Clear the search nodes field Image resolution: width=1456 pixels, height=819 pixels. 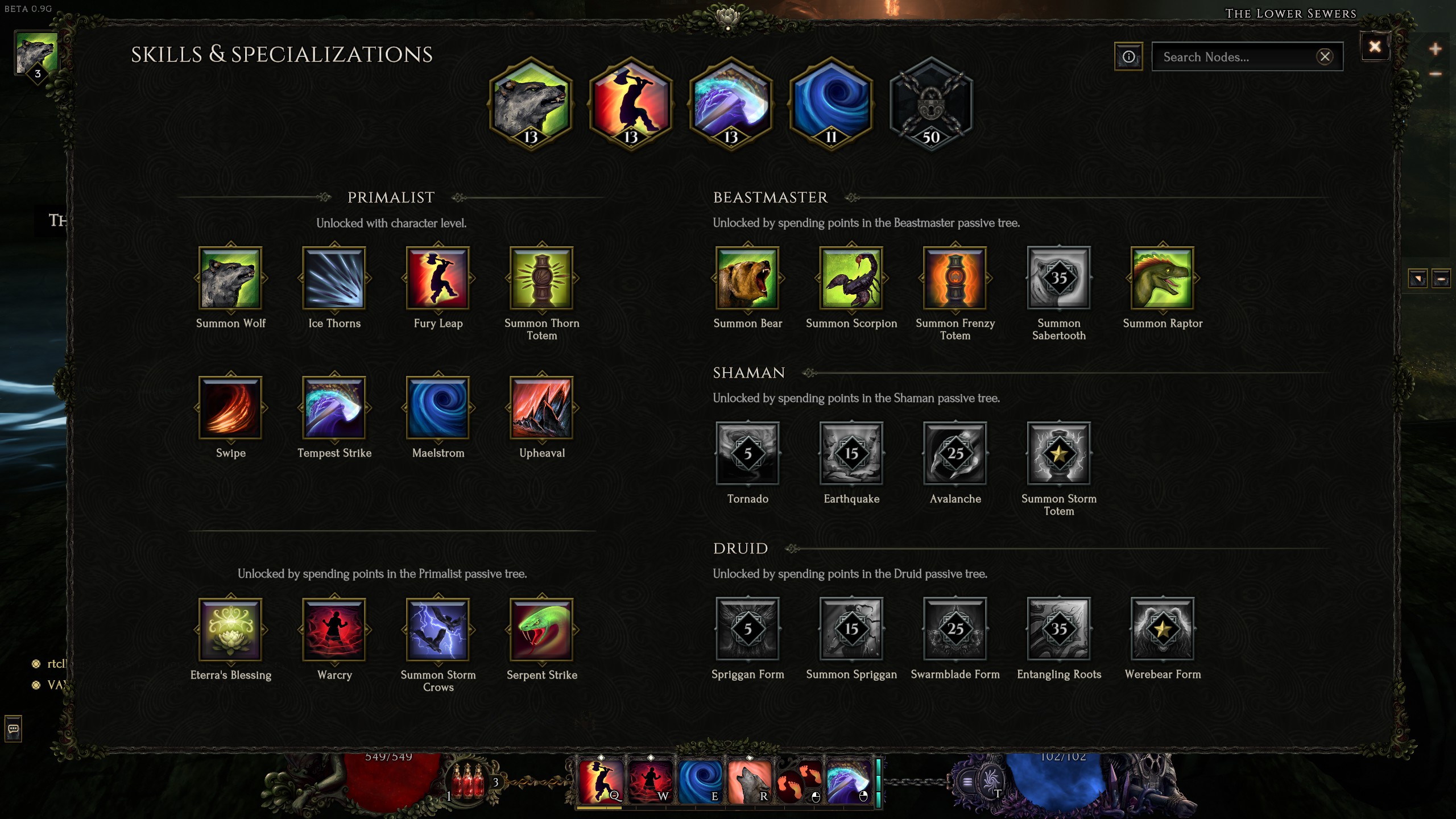pos(1325,57)
